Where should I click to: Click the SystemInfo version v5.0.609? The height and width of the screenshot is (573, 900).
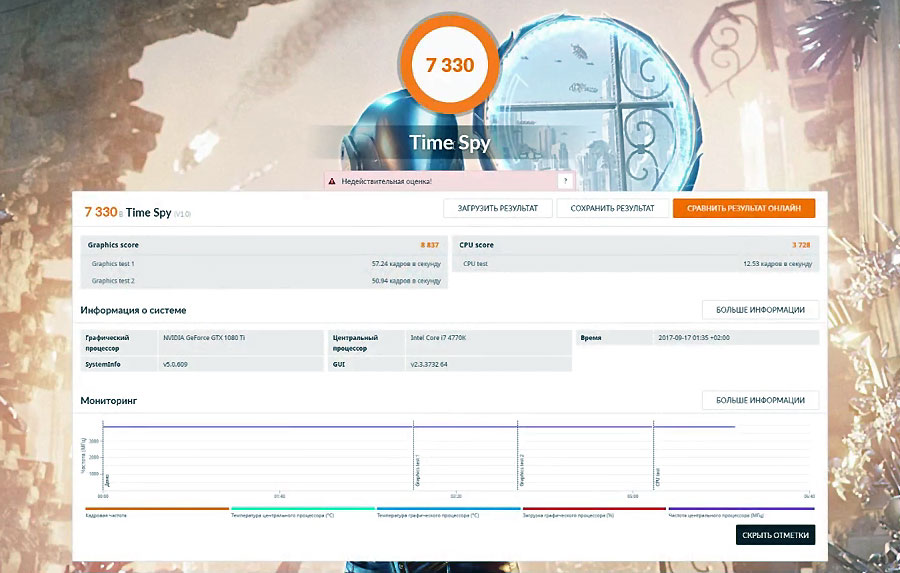[175, 364]
